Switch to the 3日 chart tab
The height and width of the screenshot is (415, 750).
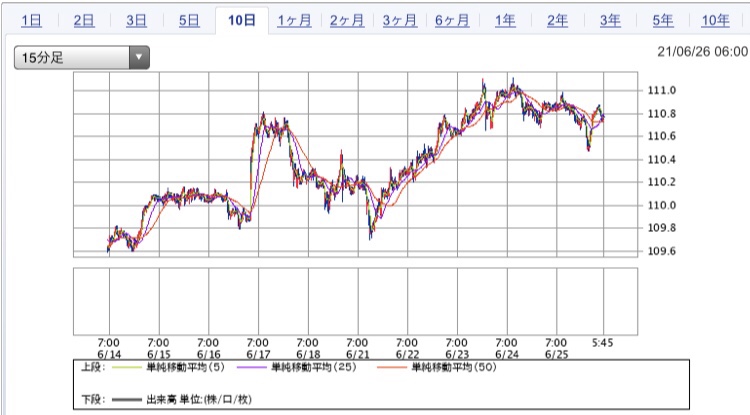point(137,21)
